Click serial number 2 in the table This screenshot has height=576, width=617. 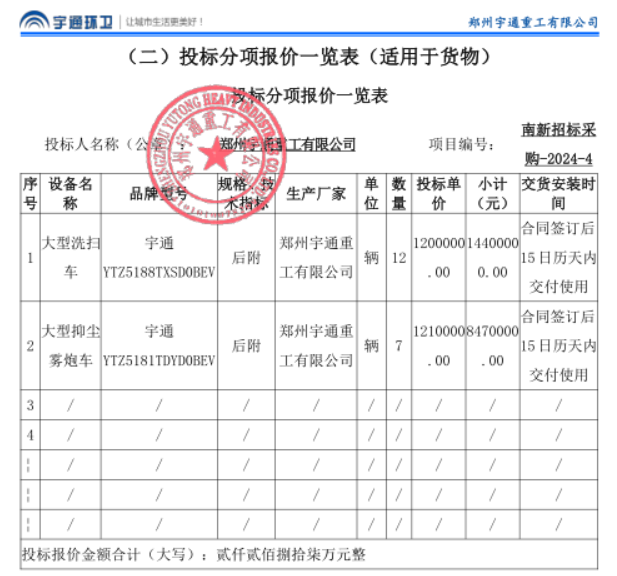30,346
